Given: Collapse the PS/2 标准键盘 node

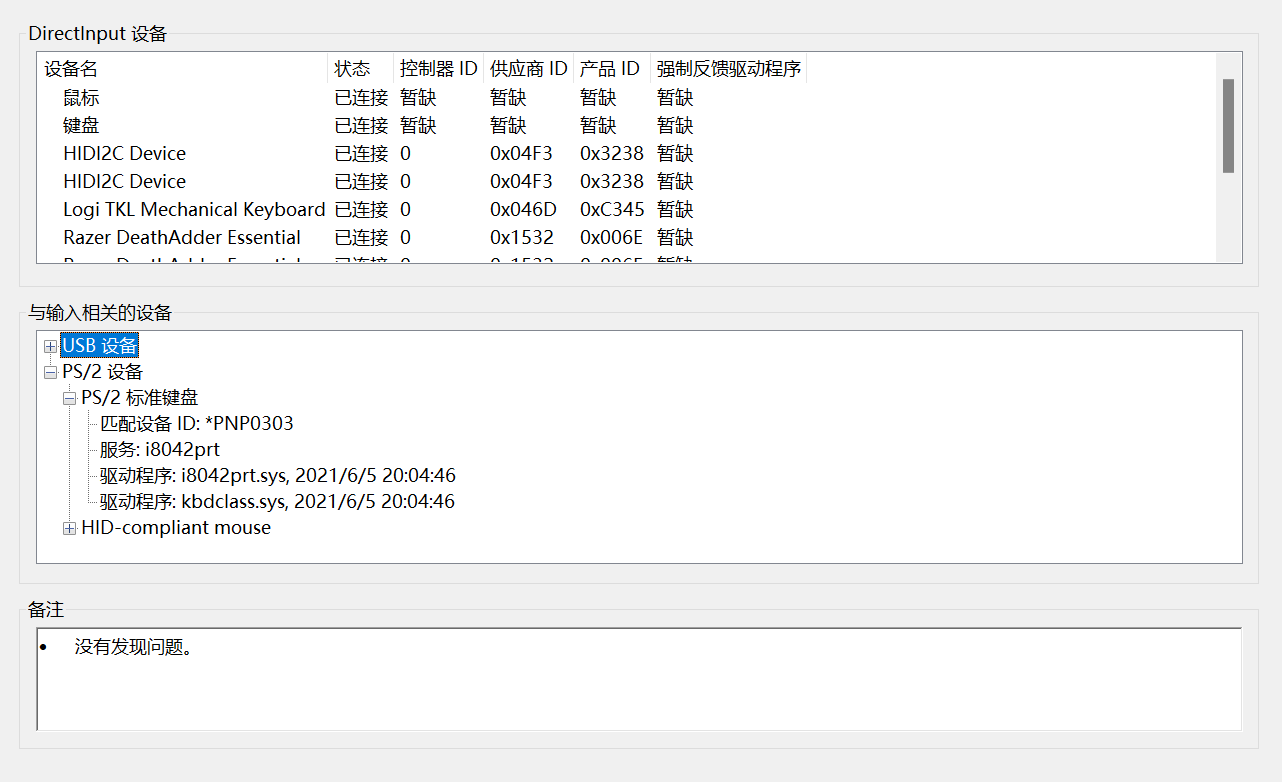Looking at the screenshot, I should point(69,398).
